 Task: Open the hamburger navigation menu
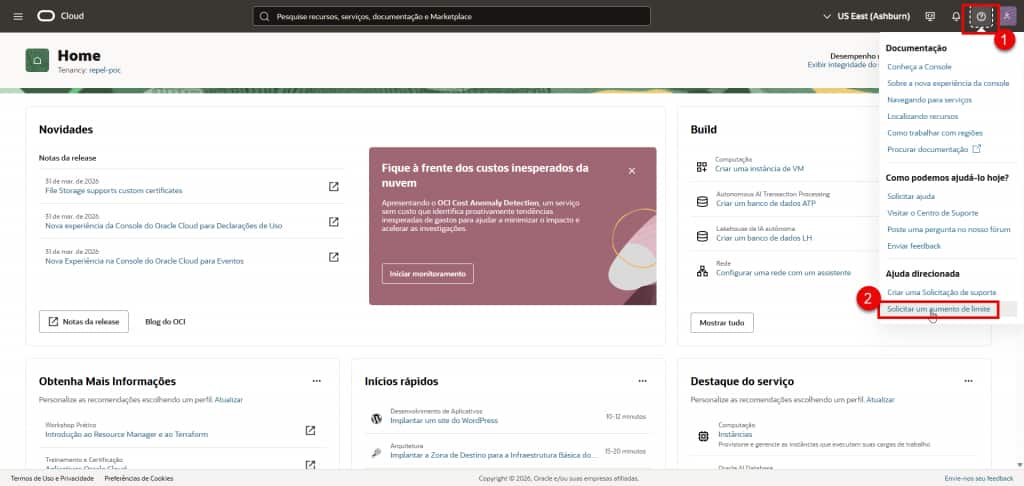point(18,16)
